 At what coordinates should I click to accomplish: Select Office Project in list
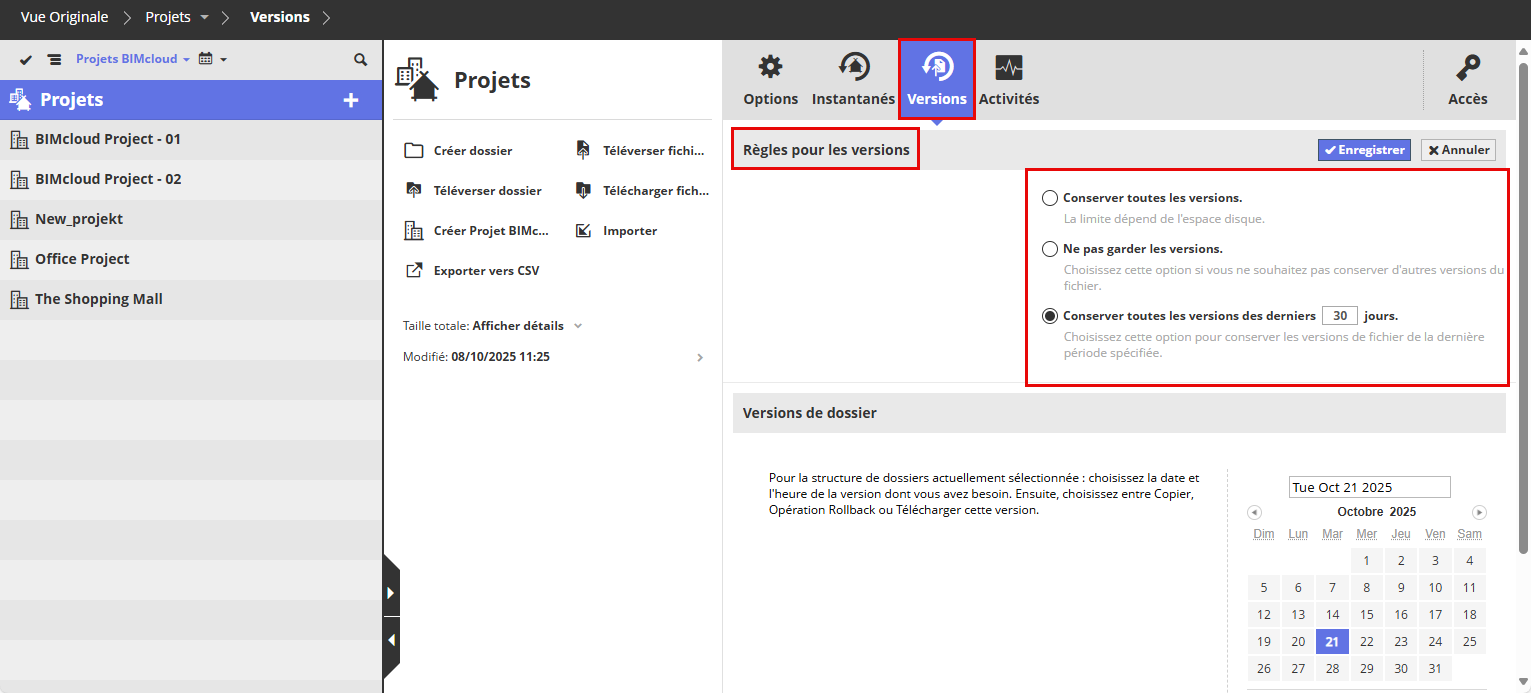tap(191, 260)
